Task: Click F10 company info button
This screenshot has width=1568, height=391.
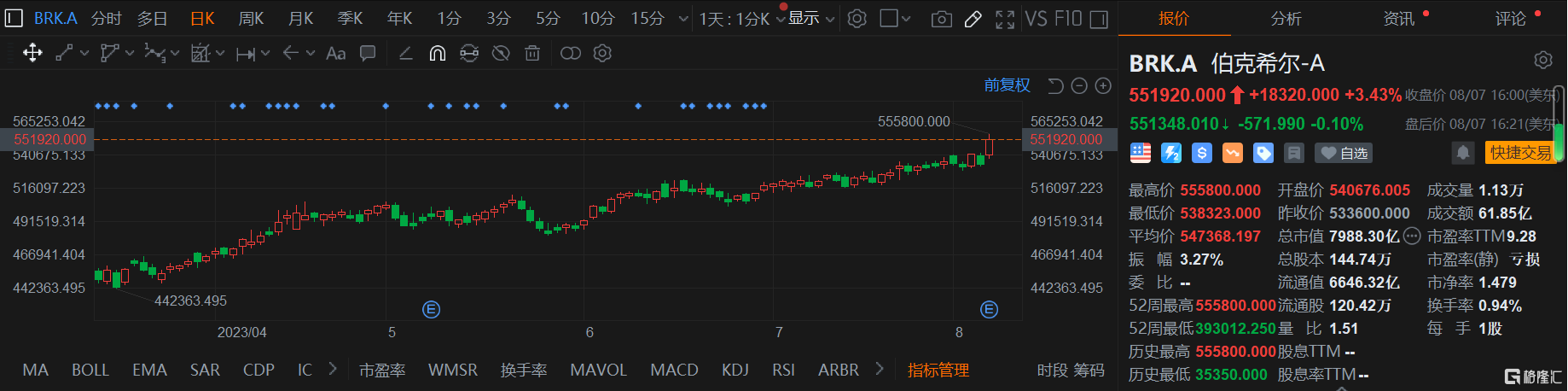Action: tap(1068, 18)
